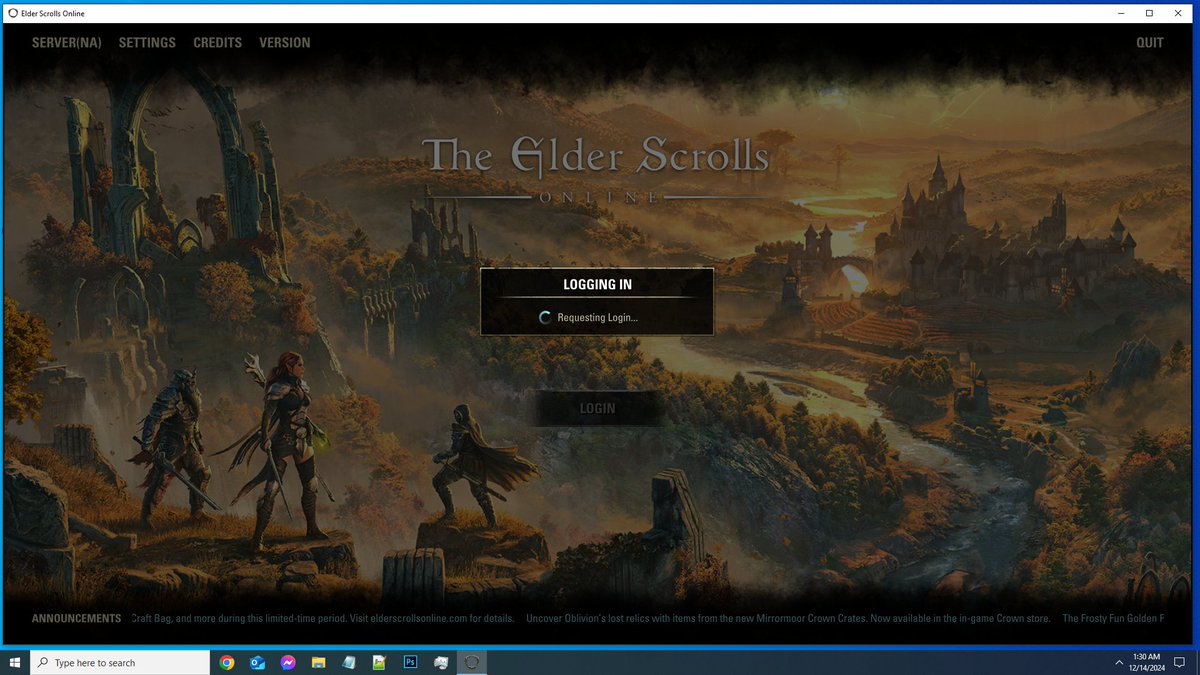
Task: Click the Elder Scrolls Online title bar icon
Action: pyautogui.click(x=12, y=13)
